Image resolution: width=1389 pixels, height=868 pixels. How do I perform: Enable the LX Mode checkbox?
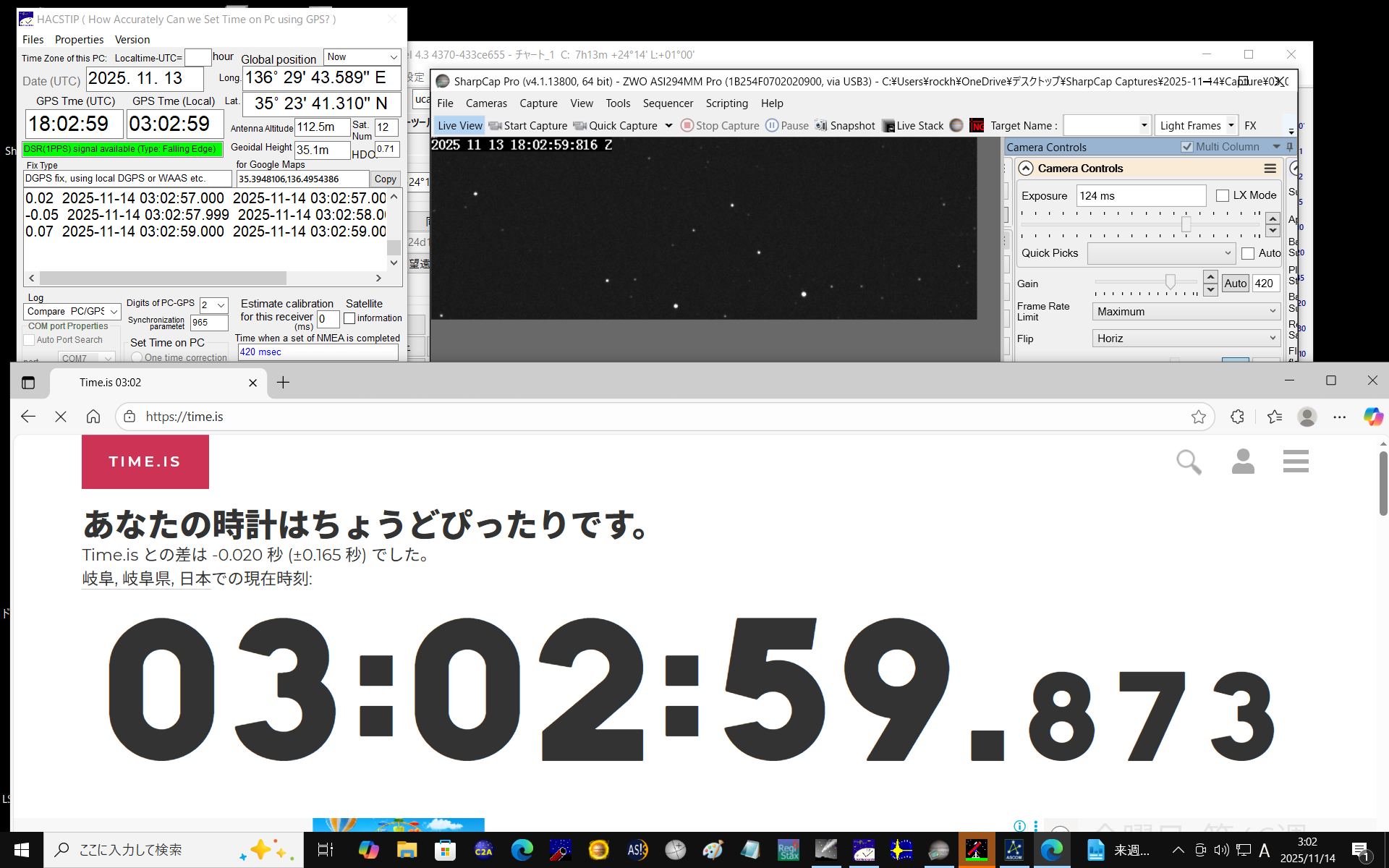click(x=1223, y=195)
